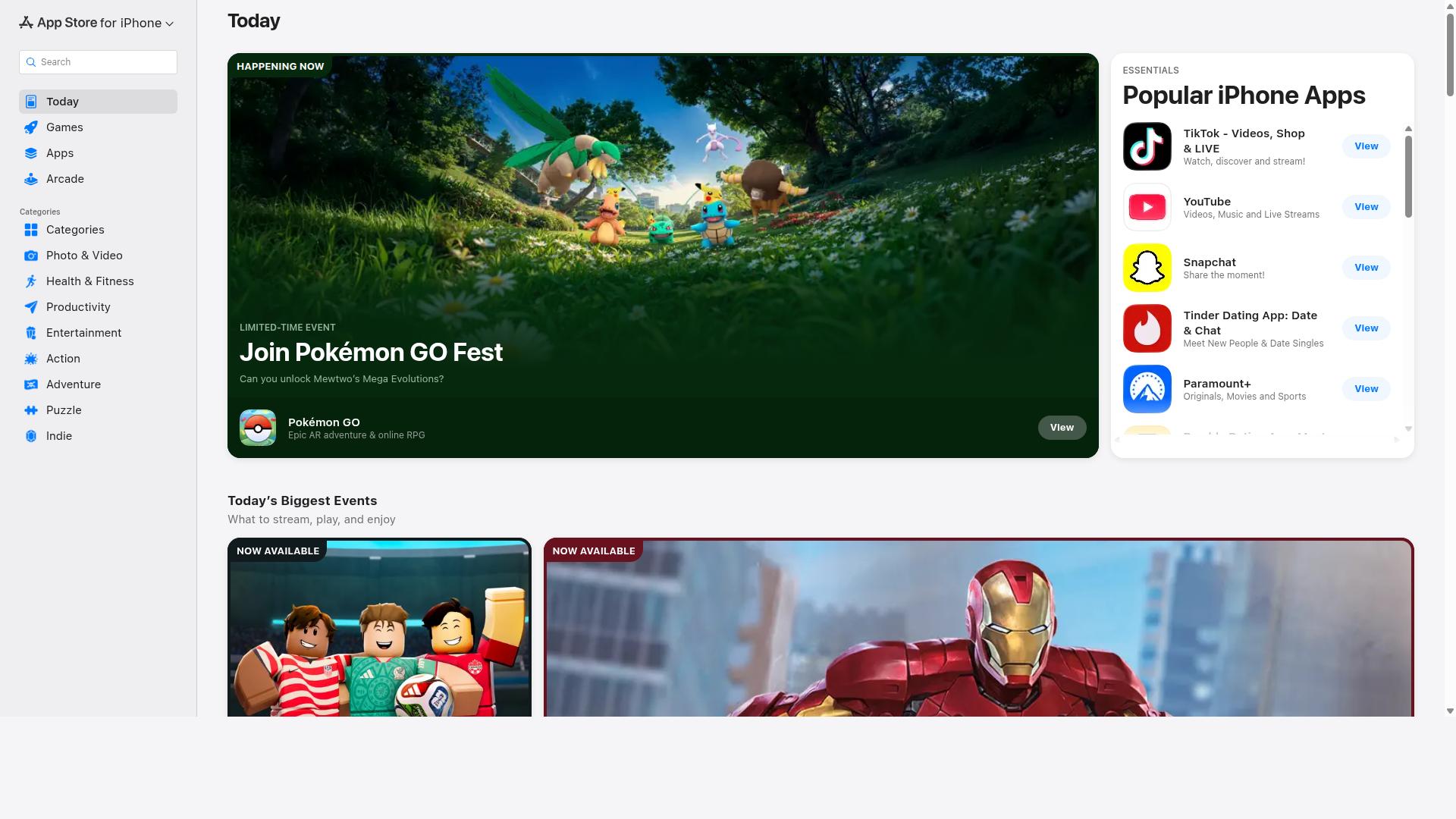
Task: View the TikTok app page
Action: [1366, 146]
